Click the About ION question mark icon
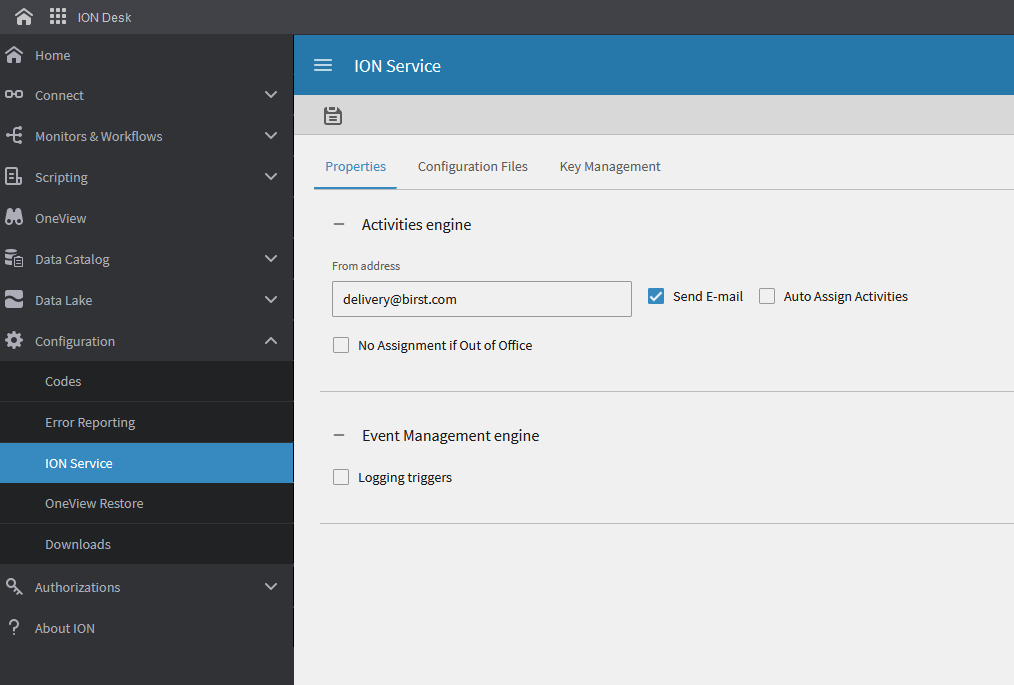Image resolution: width=1014 pixels, height=685 pixels. 15,627
